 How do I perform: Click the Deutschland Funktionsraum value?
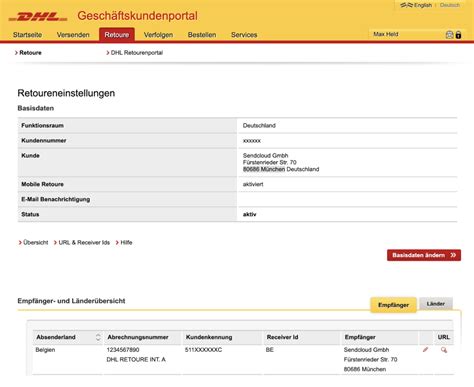259,125
